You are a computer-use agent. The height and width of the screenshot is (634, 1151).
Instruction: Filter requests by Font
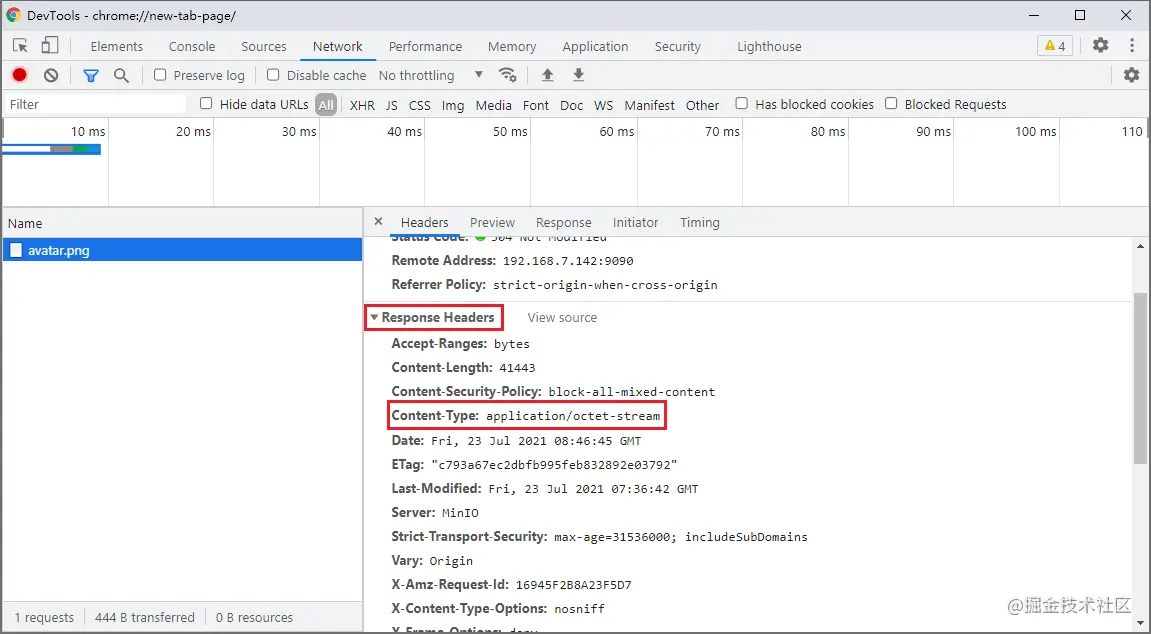536,105
